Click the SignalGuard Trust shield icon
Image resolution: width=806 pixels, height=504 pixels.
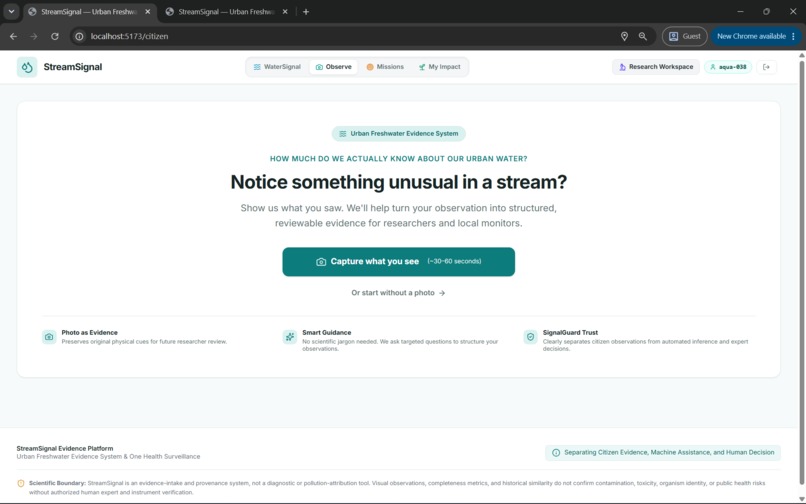coord(530,337)
